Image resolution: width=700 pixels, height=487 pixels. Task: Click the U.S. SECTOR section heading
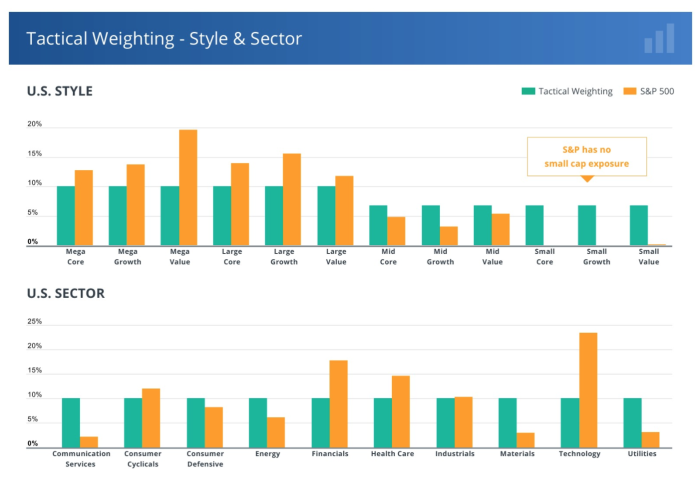[x=66, y=293]
